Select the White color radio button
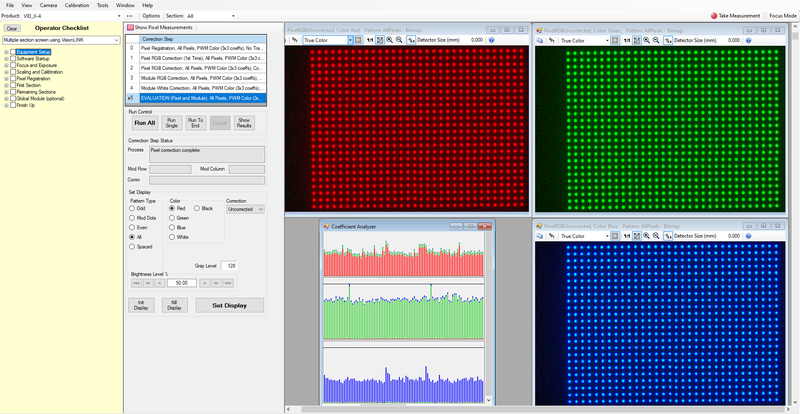This screenshot has height=414, width=800. pyautogui.click(x=172, y=237)
